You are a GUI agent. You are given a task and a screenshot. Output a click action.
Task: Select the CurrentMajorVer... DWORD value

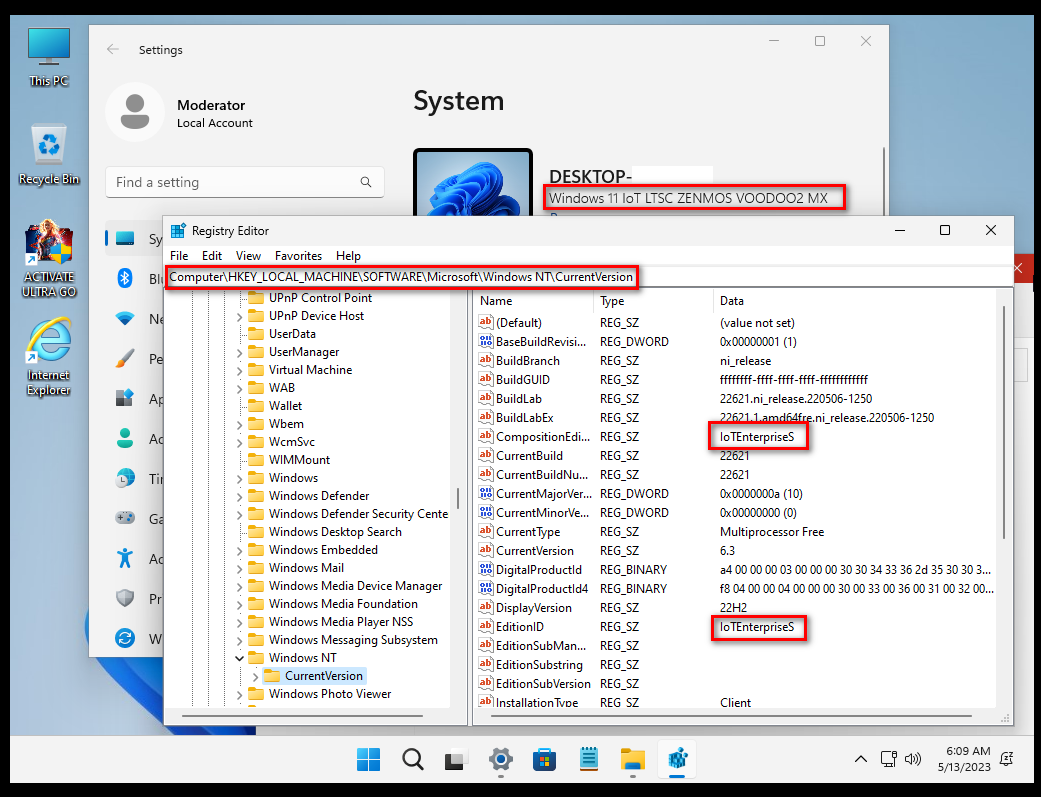click(543, 493)
